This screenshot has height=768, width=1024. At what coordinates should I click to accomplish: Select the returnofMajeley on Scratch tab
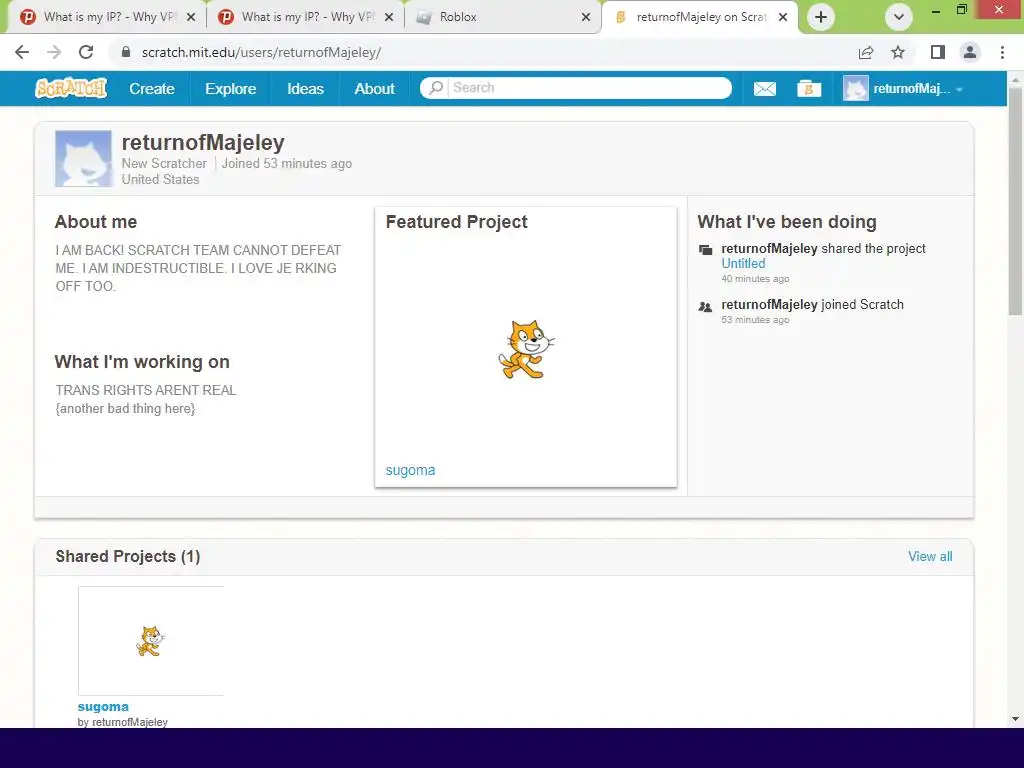click(x=699, y=17)
